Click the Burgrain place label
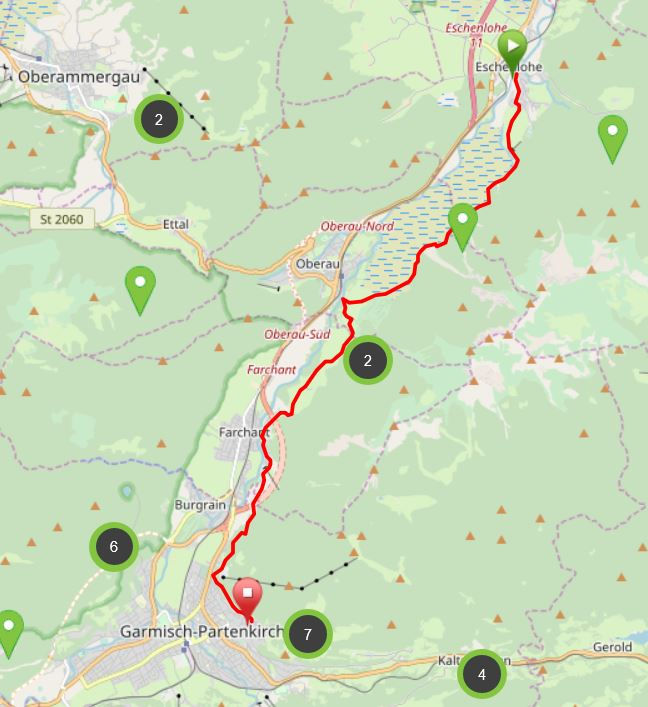This screenshot has width=648, height=707. pos(200,505)
